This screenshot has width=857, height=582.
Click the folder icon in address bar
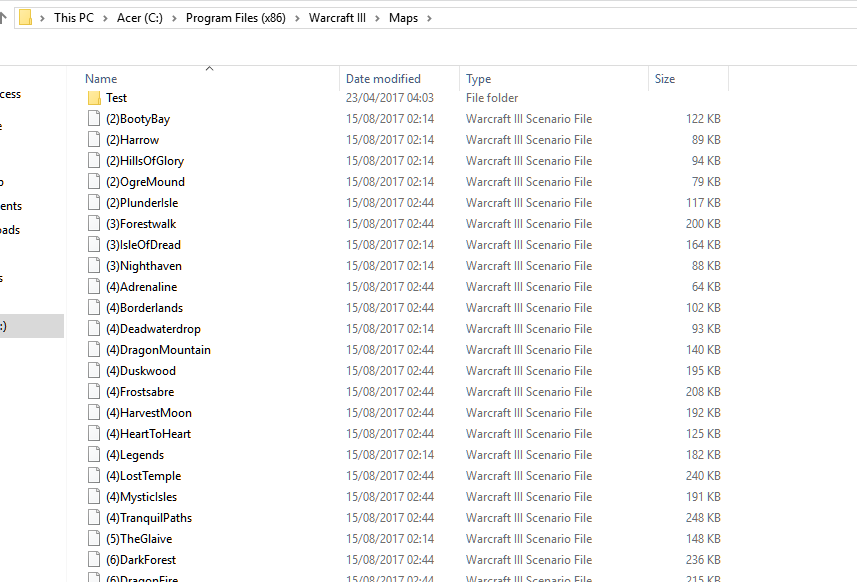(x=25, y=17)
